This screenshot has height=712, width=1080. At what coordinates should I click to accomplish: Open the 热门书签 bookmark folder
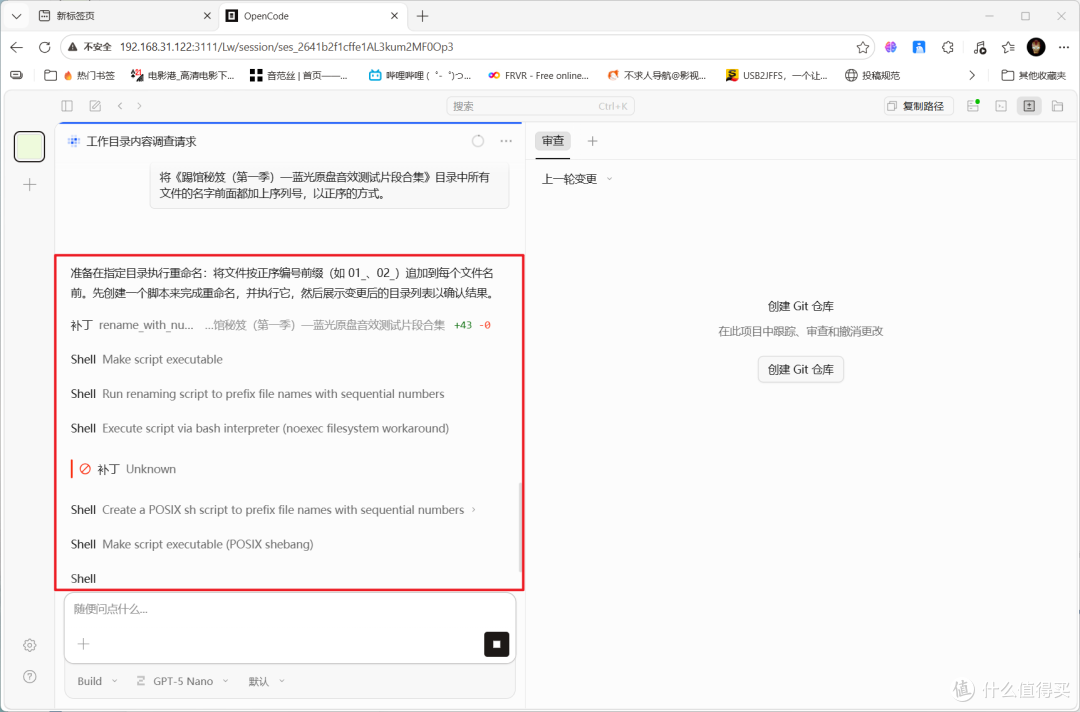tap(80, 76)
